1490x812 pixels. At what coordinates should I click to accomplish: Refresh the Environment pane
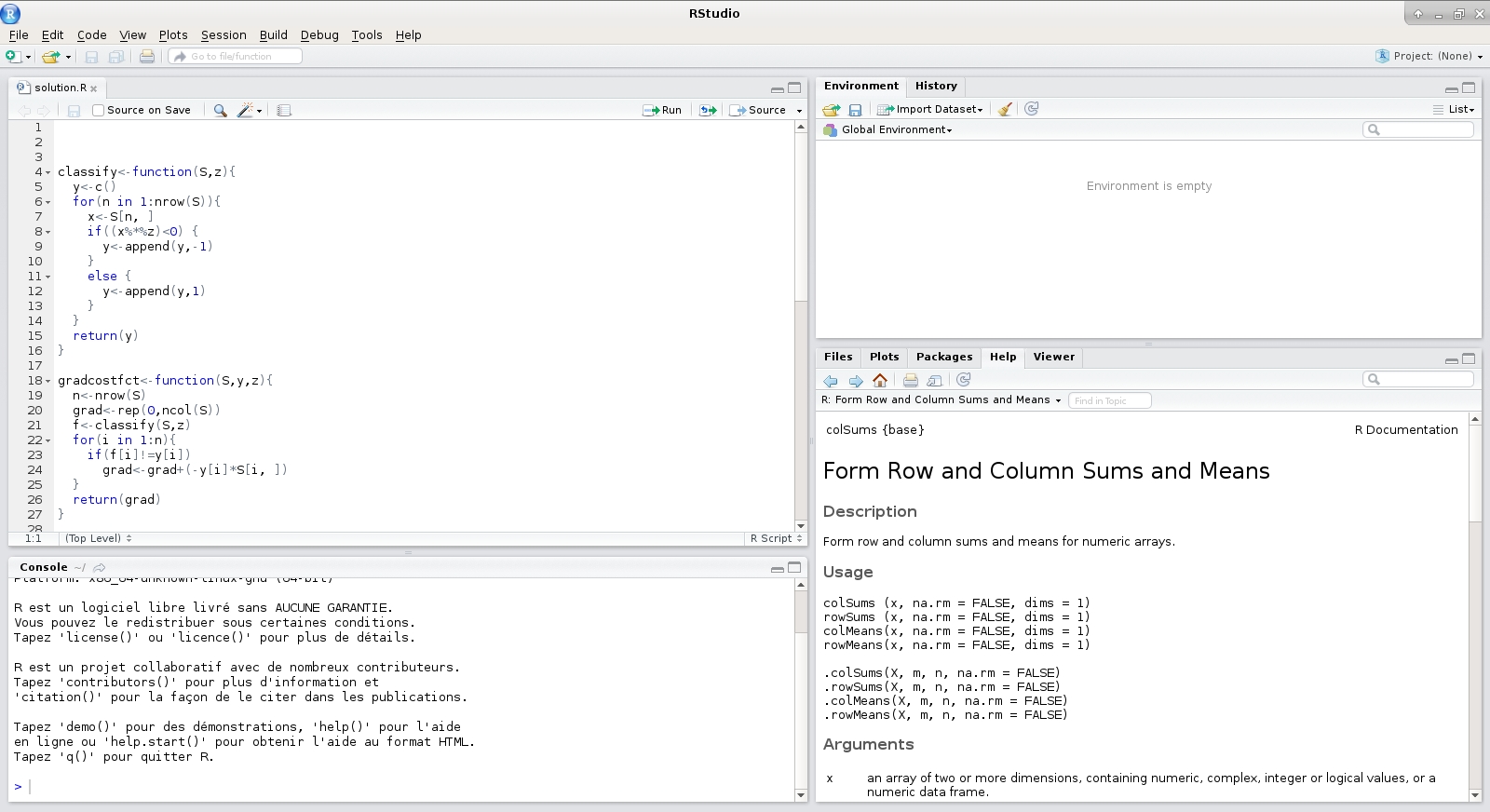coord(1032,109)
